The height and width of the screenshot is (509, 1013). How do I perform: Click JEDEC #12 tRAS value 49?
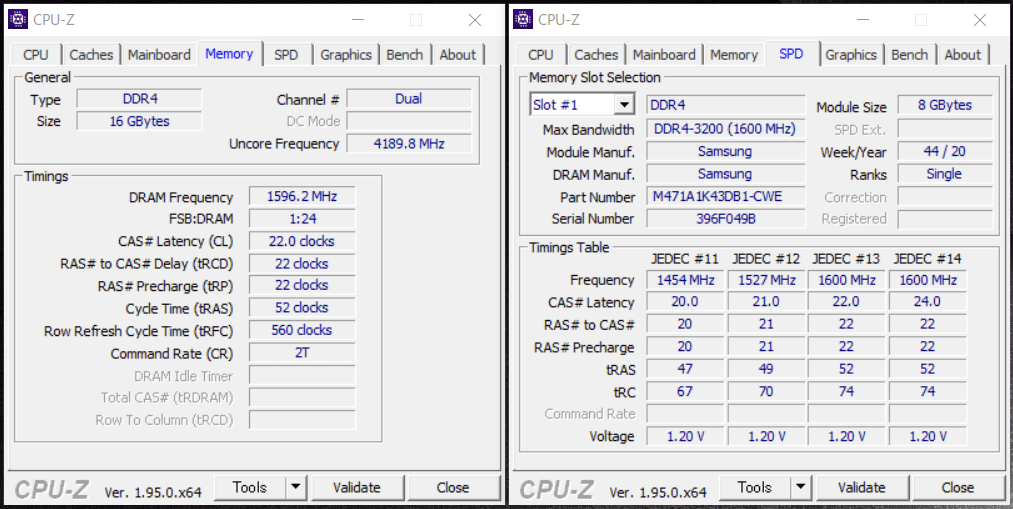(x=767, y=369)
